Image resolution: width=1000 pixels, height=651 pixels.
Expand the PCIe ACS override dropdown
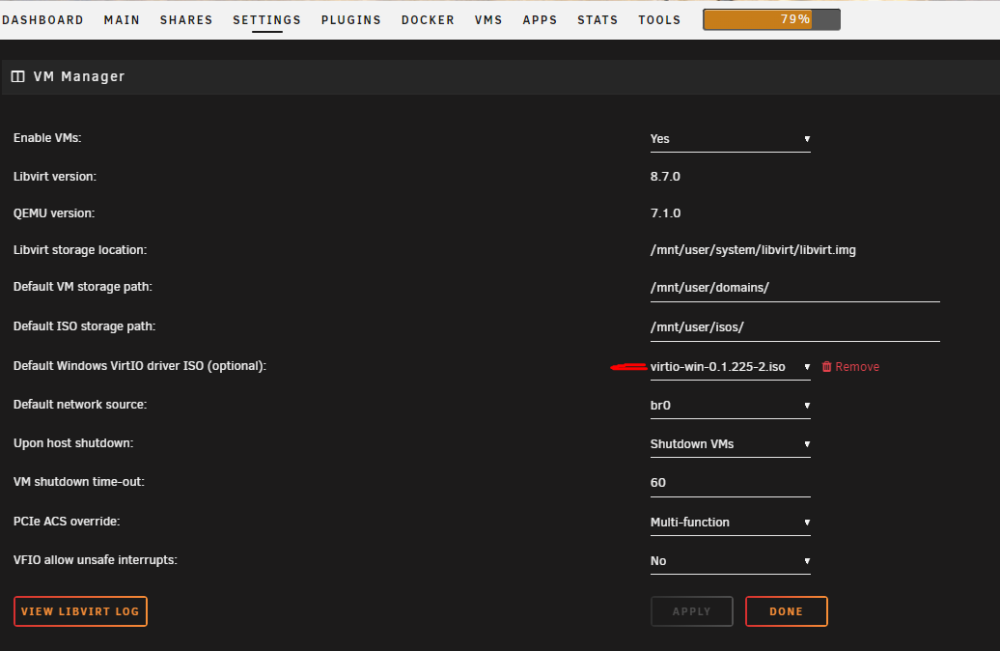point(730,522)
